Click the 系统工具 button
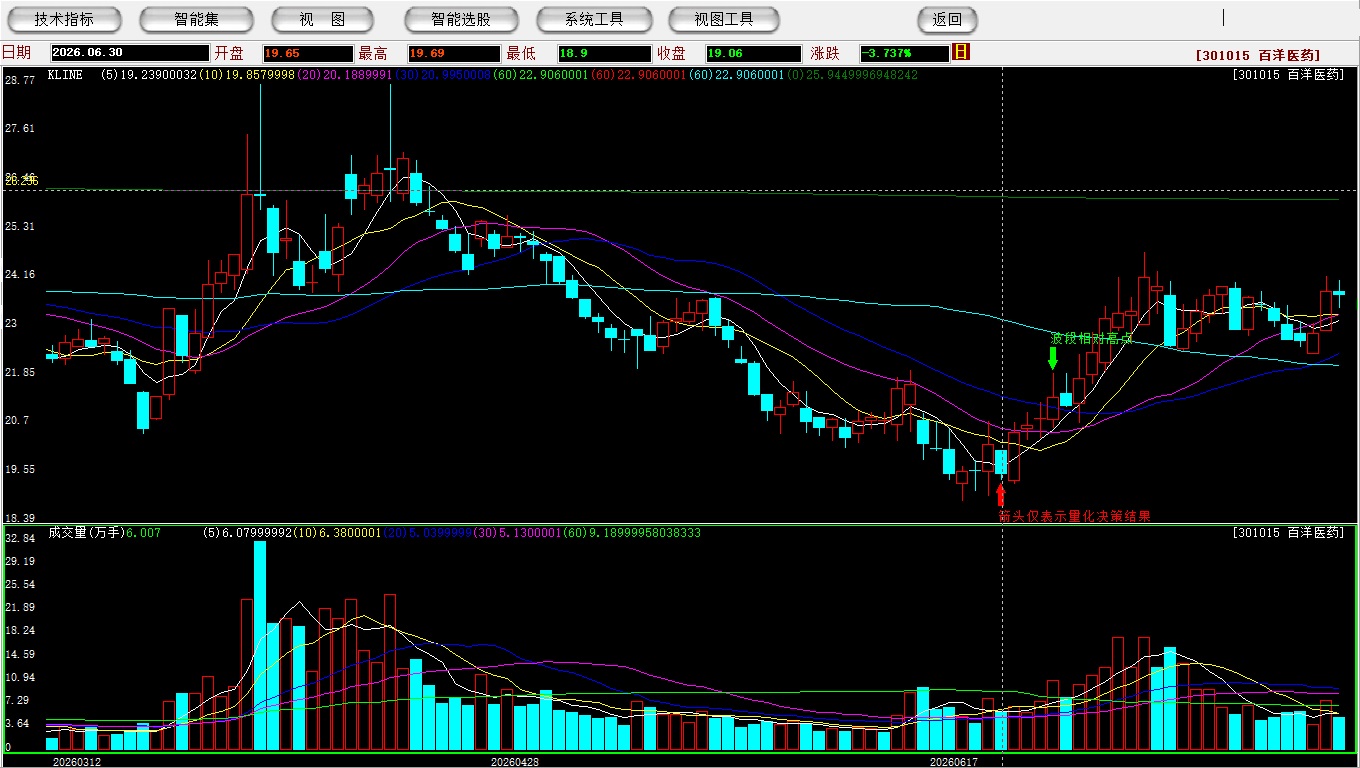The height and width of the screenshot is (768, 1360). click(594, 19)
